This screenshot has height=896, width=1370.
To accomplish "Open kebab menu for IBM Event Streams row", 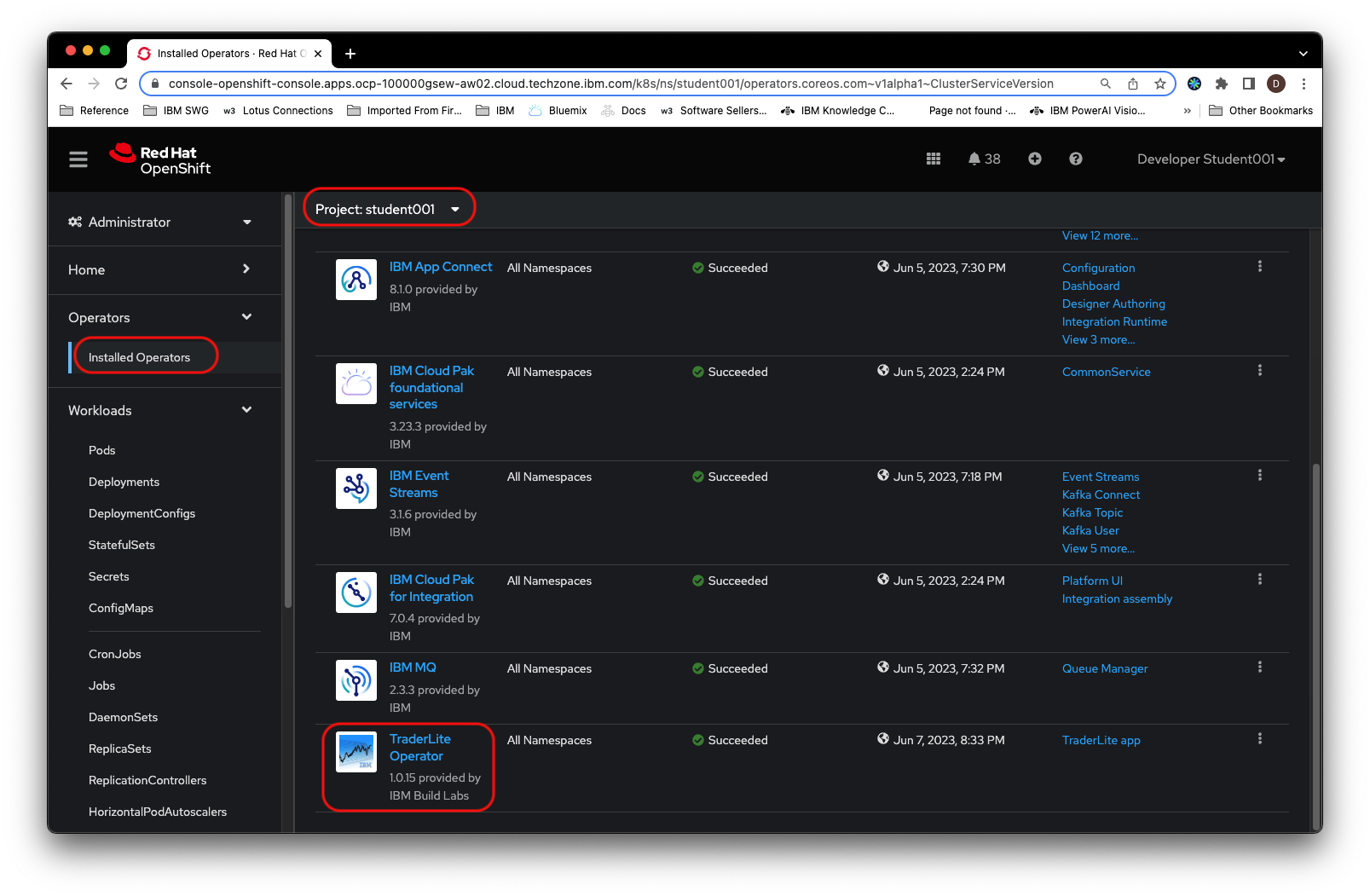I will (1259, 476).
